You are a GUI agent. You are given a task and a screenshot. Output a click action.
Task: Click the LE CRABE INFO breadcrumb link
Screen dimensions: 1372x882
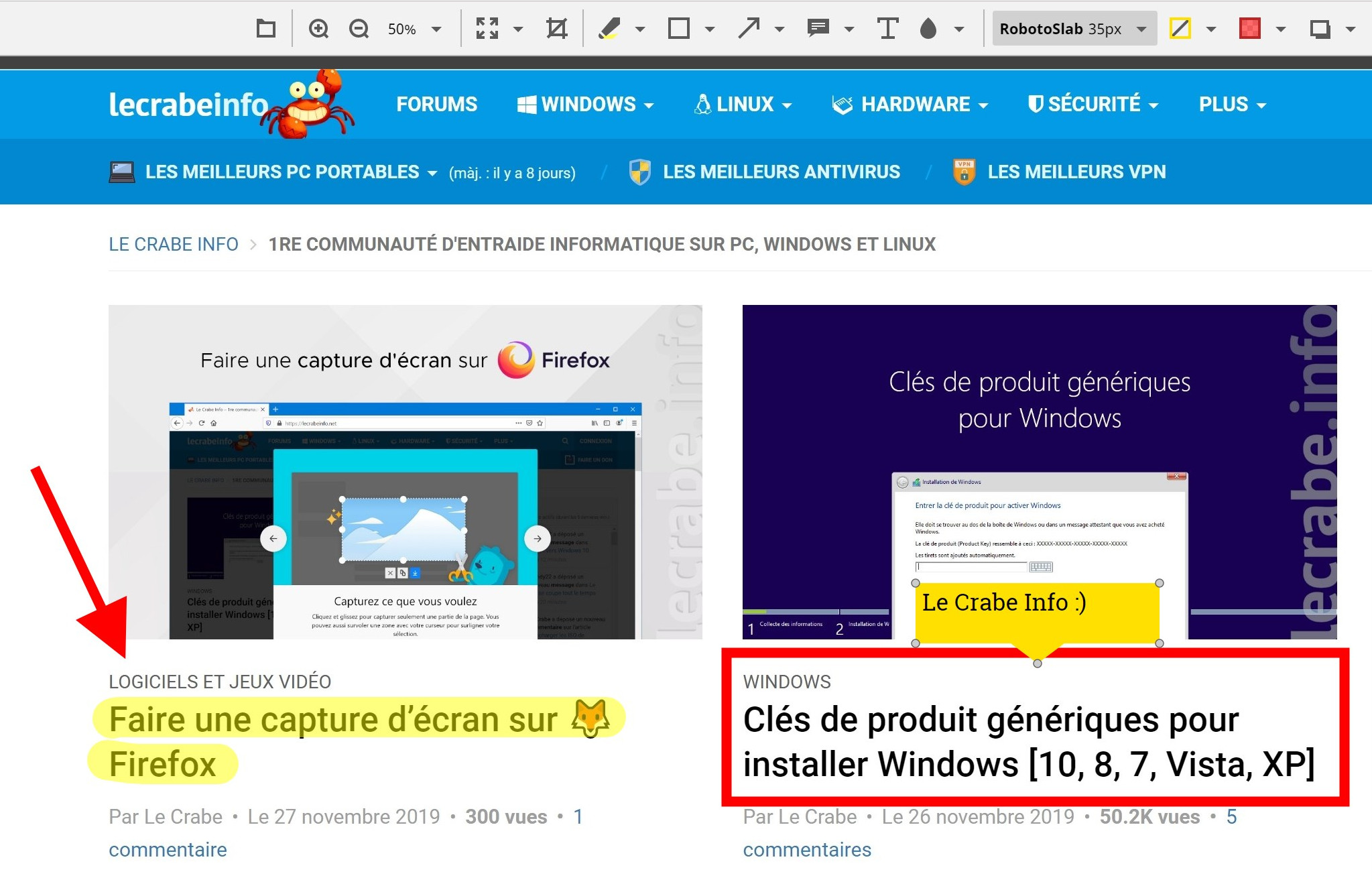click(x=174, y=244)
